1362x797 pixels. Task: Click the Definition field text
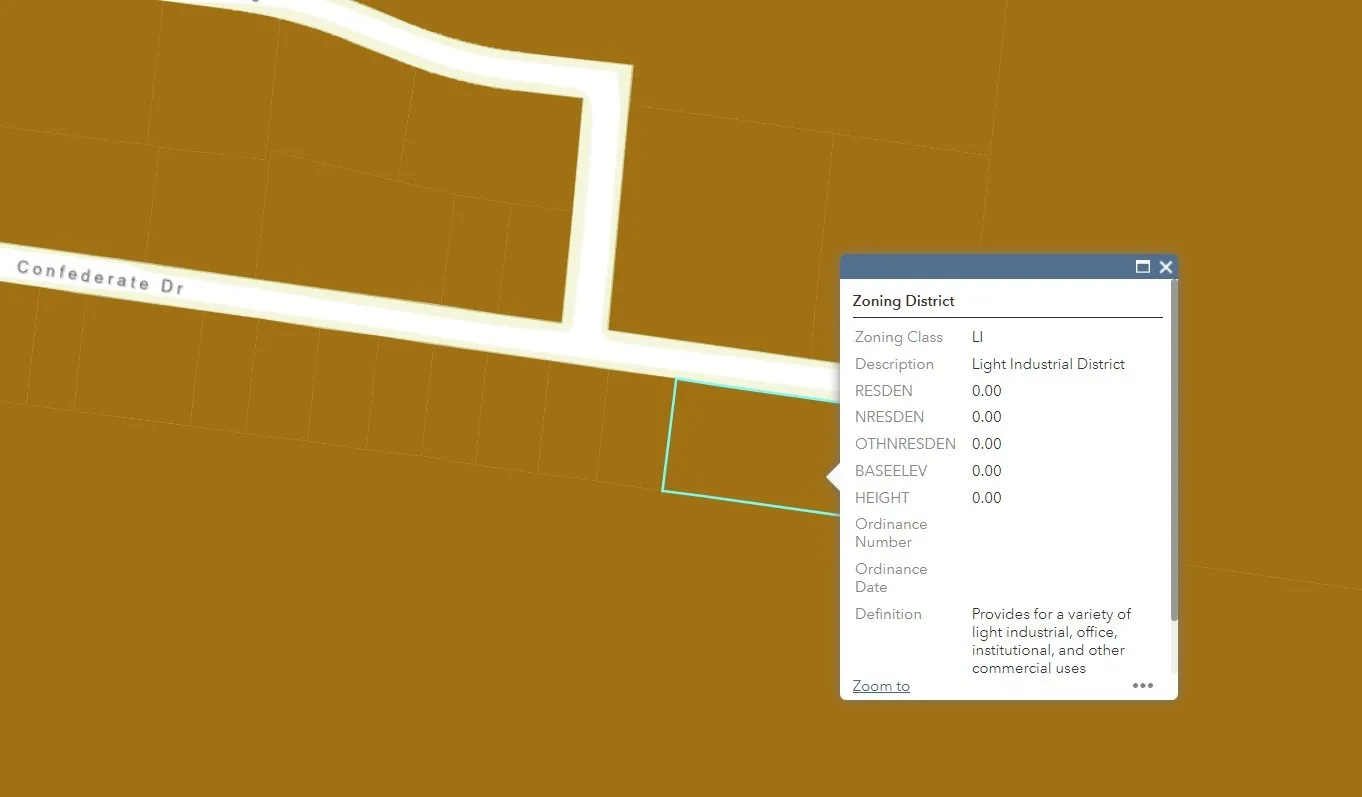tap(1050, 641)
